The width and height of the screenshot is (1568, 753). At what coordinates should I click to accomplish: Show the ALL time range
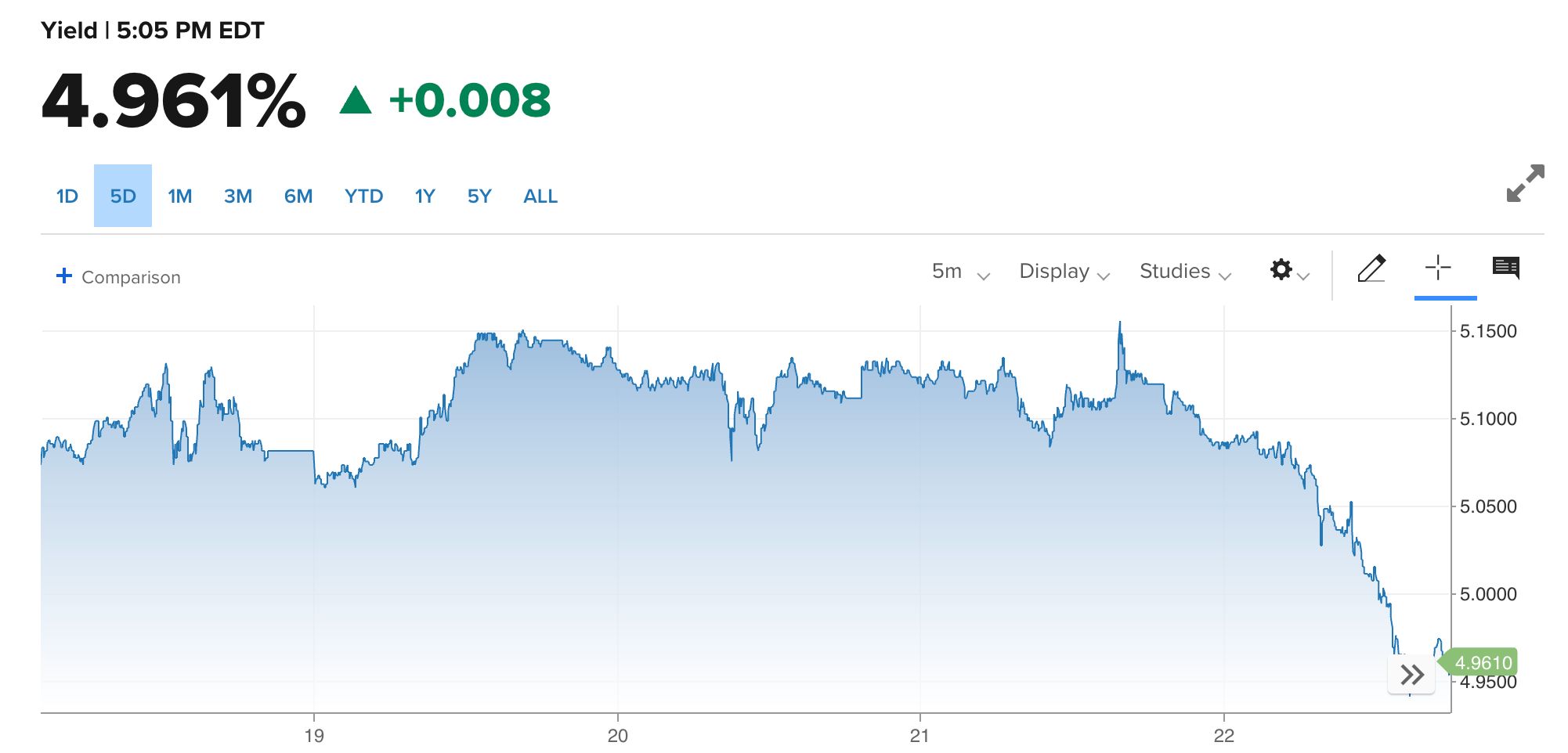click(540, 196)
